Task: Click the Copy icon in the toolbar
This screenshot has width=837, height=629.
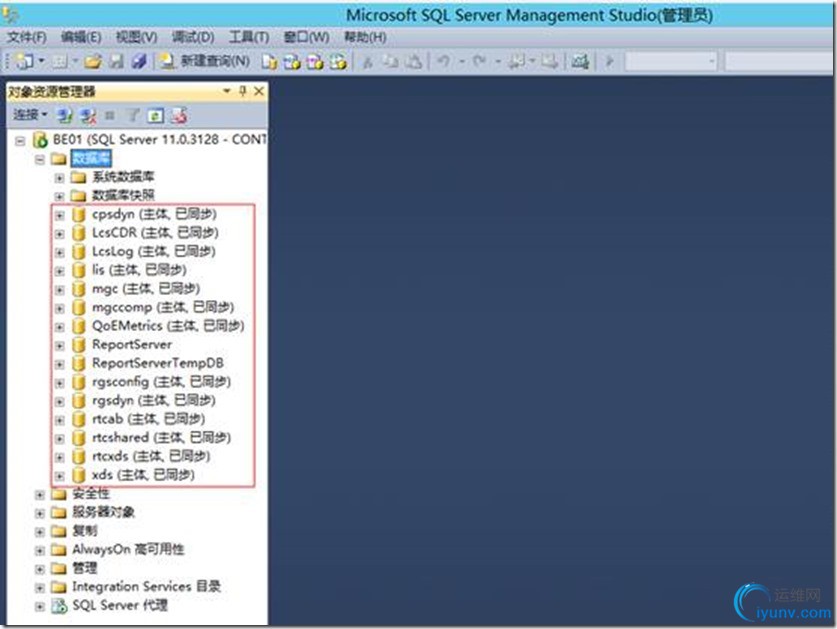Action: 390,62
